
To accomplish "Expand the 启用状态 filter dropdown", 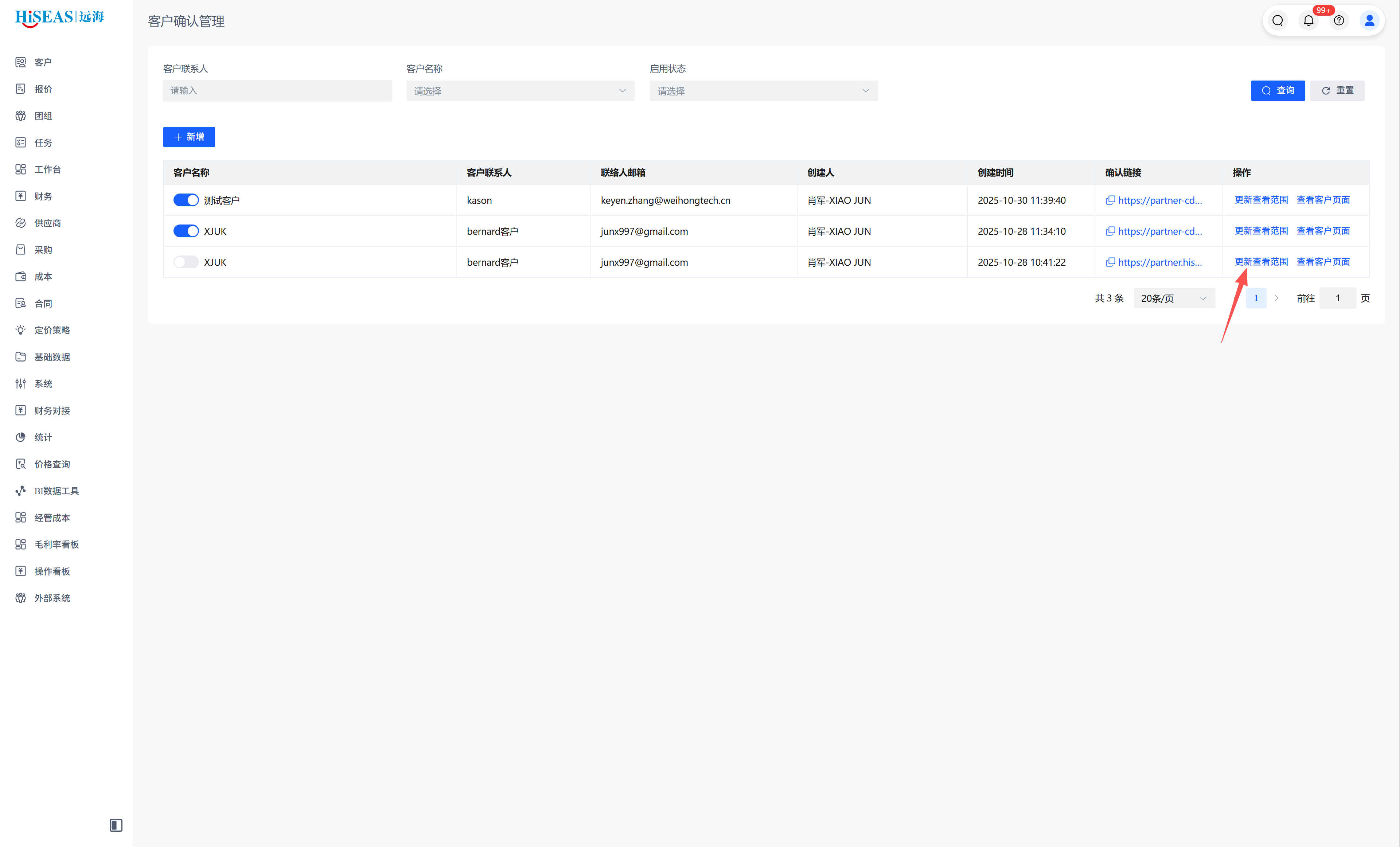I will pos(763,91).
